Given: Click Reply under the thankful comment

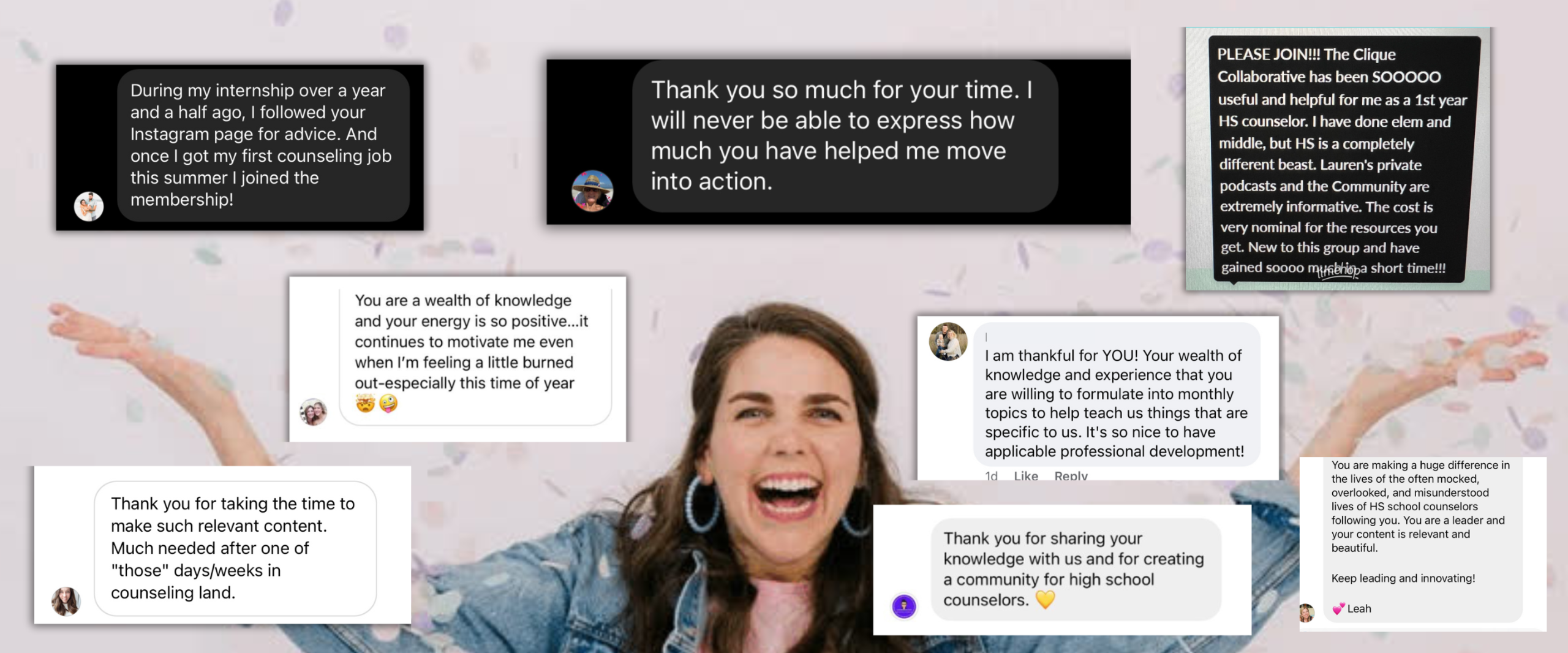Looking at the screenshot, I should [1071, 475].
